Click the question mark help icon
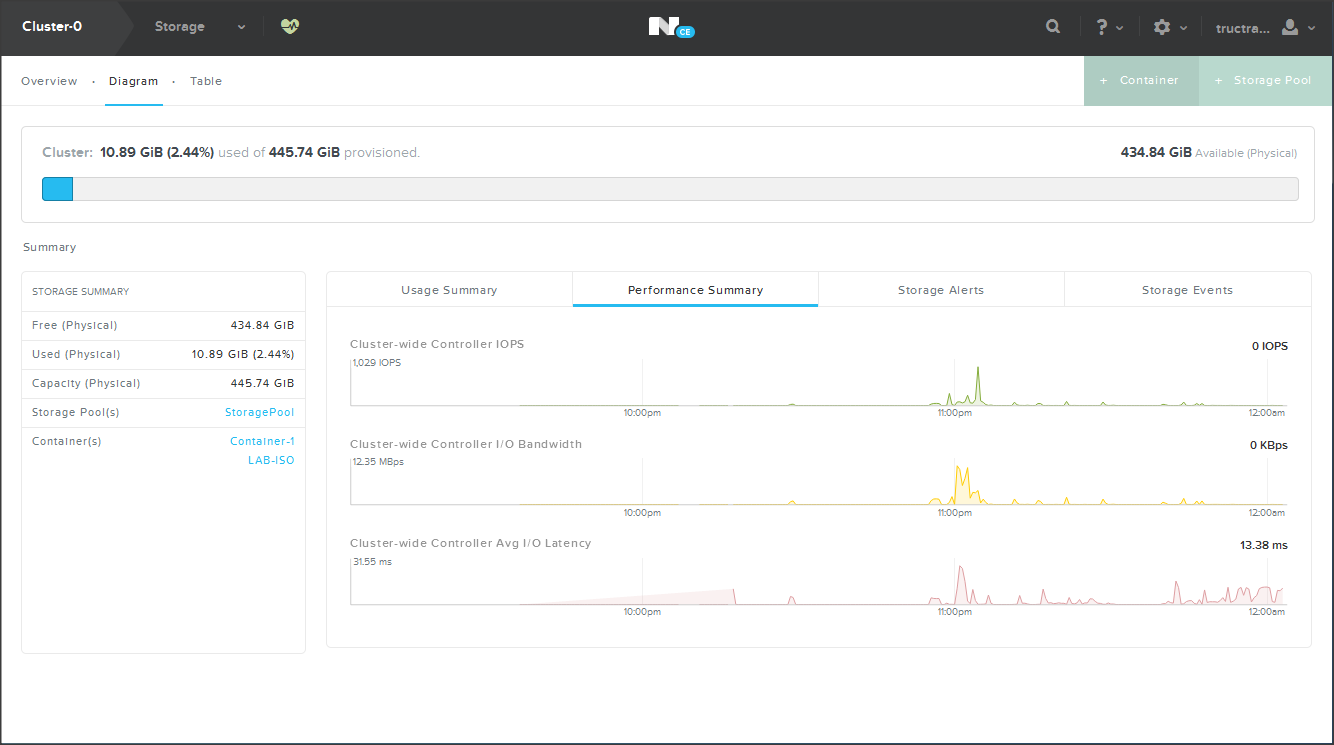1334x745 pixels. pos(1102,27)
